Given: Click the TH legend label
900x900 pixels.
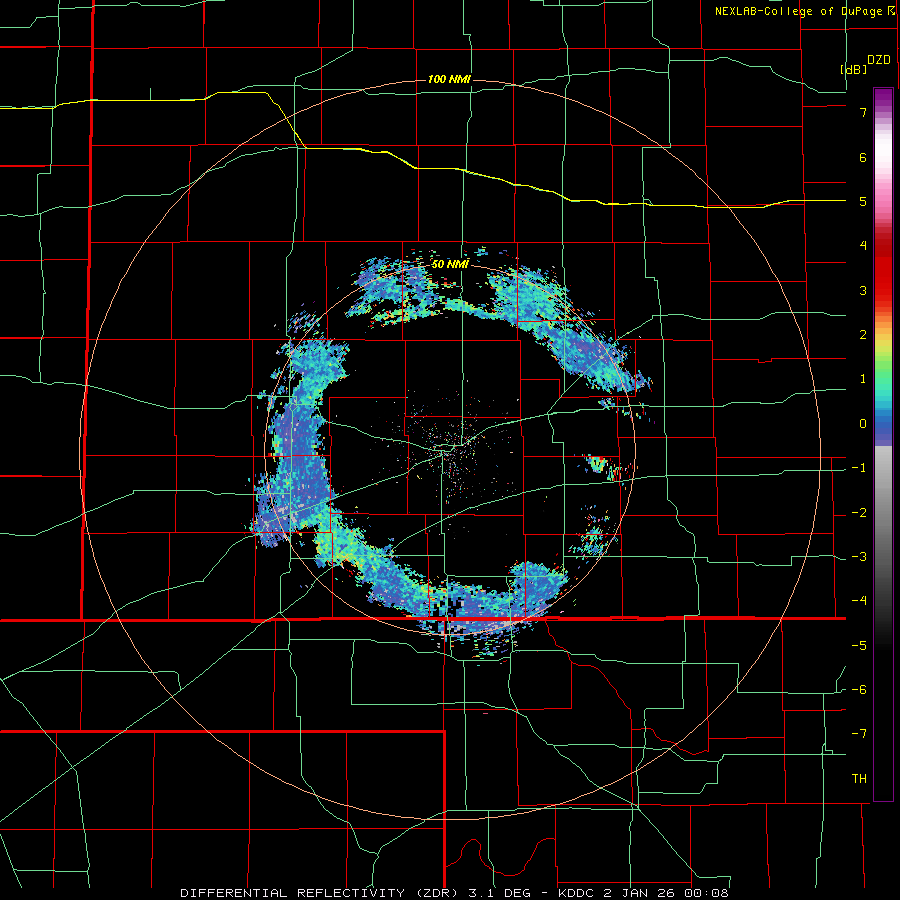Looking at the screenshot, I should (859, 779).
